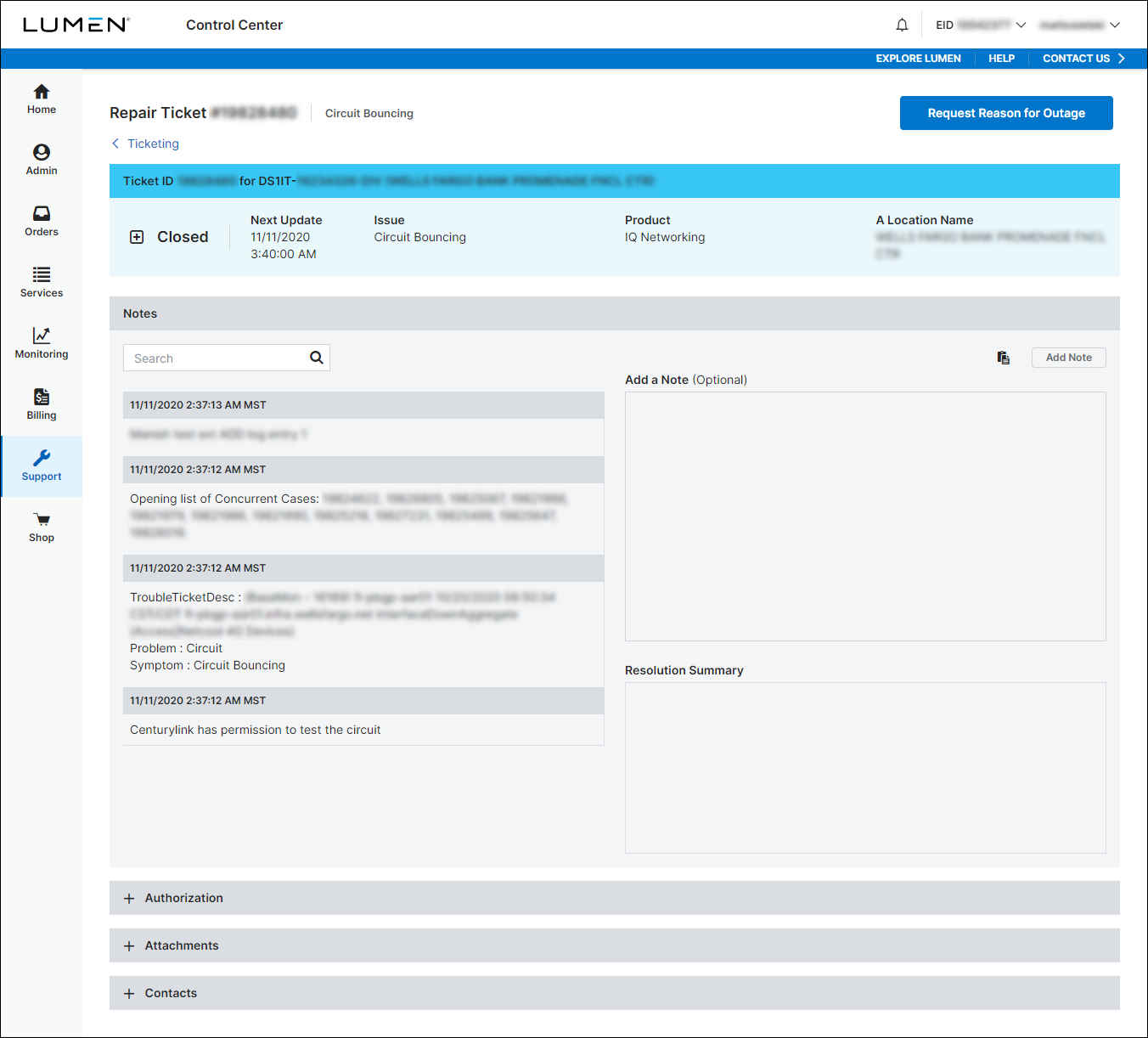This screenshot has height=1038, width=1148.
Task: Go to Admin in the sidebar
Action: [x=41, y=161]
